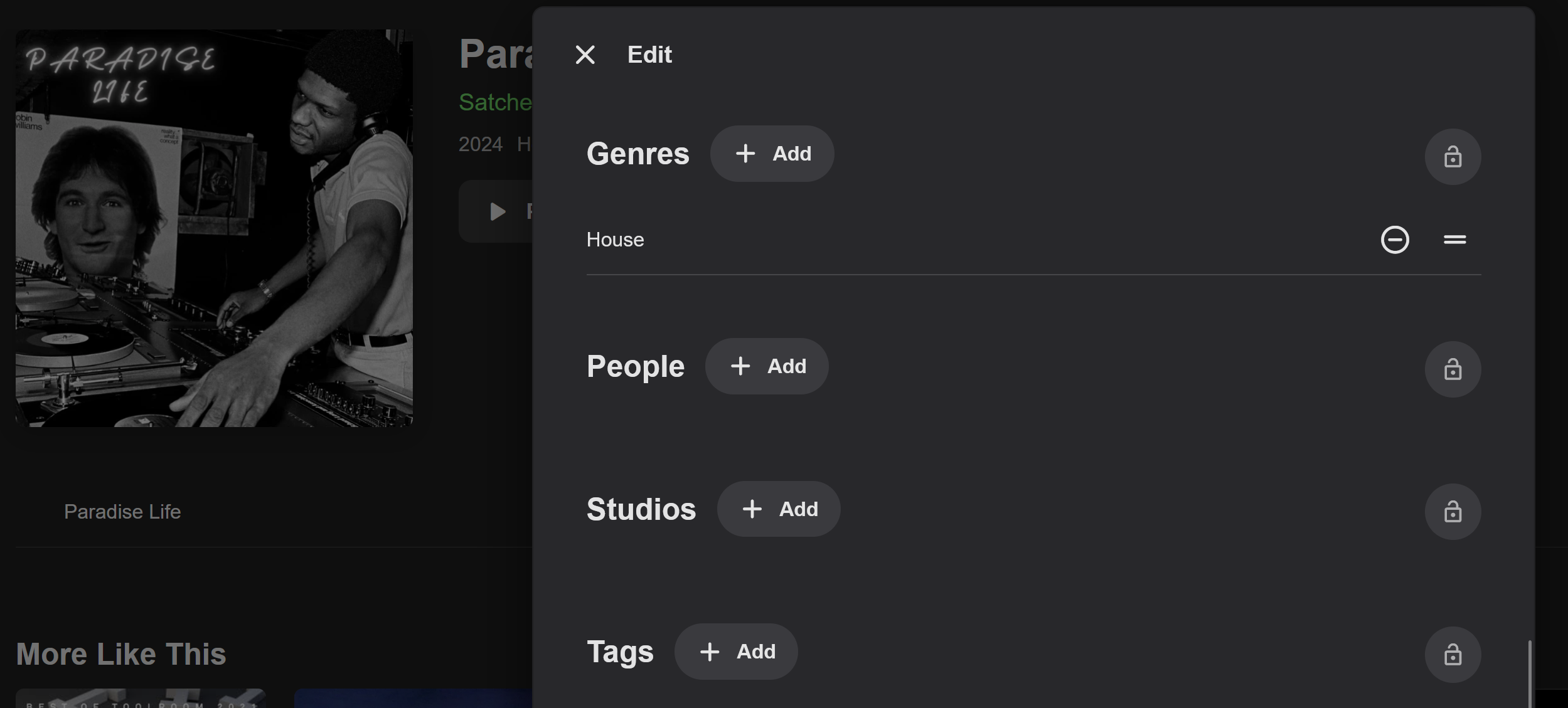Click the Paradise Life album cover
Viewport: 1568px width, 708px height.
coord(214,228)
